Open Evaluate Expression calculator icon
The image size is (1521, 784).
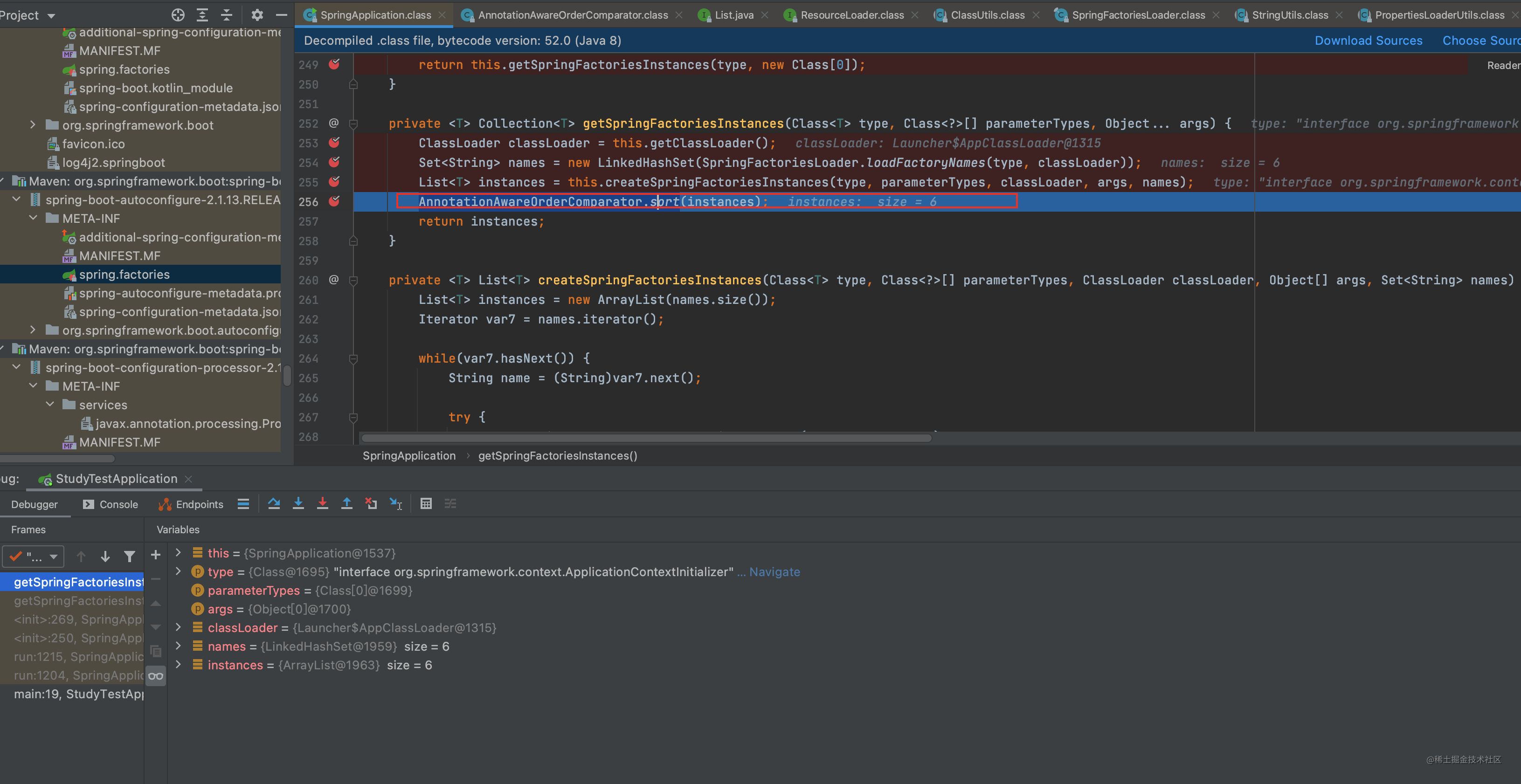426,503
